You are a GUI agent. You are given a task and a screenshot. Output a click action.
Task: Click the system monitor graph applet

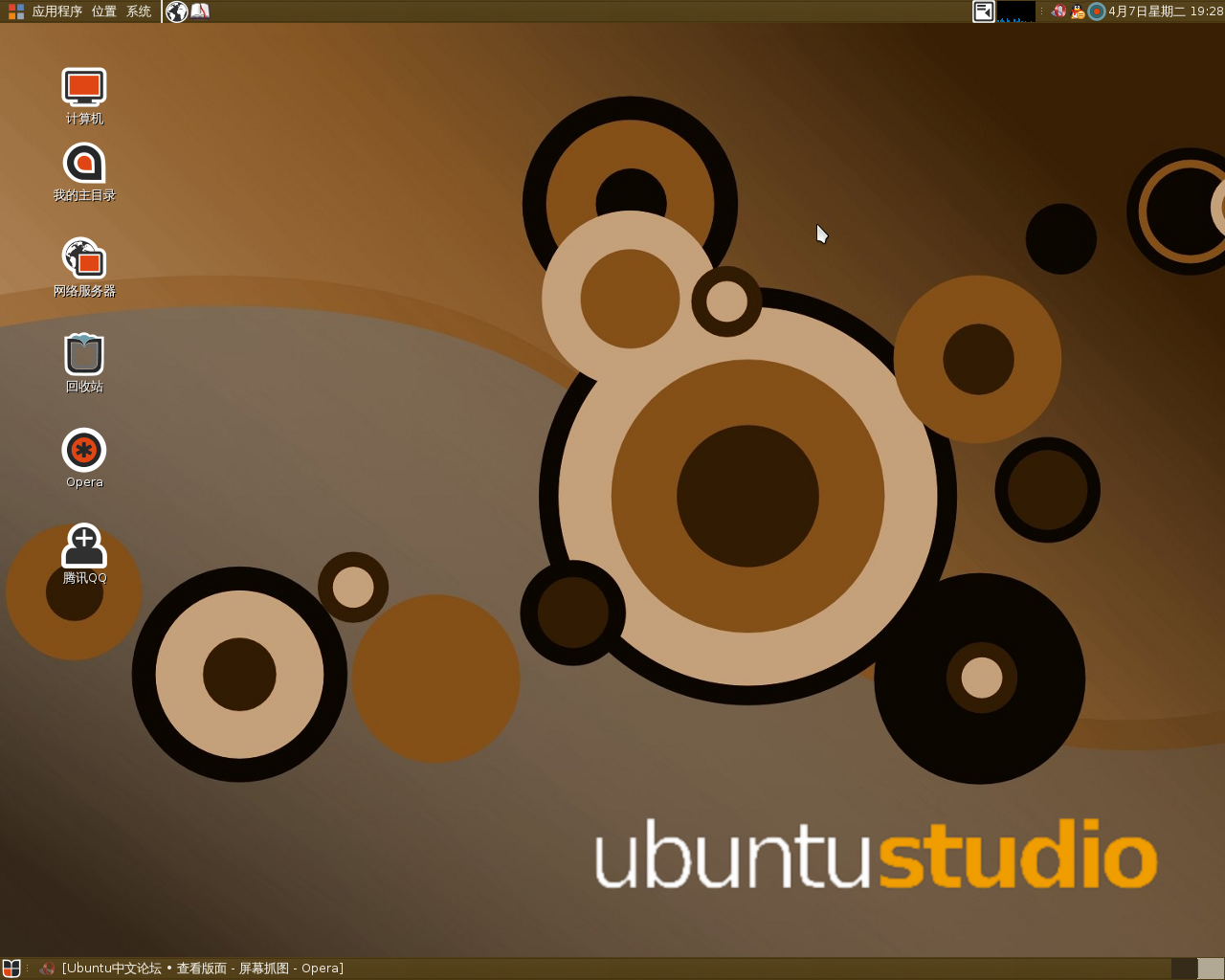1016,11
